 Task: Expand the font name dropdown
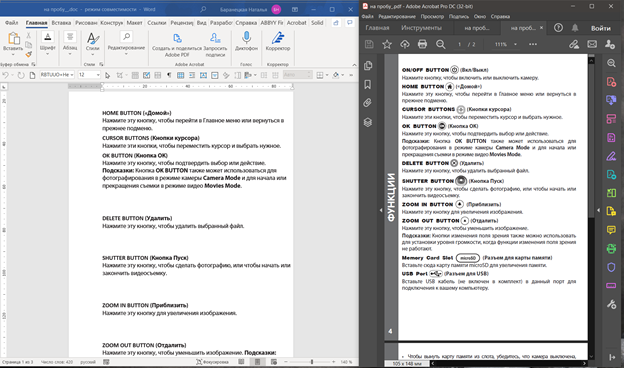pos(72,75)
